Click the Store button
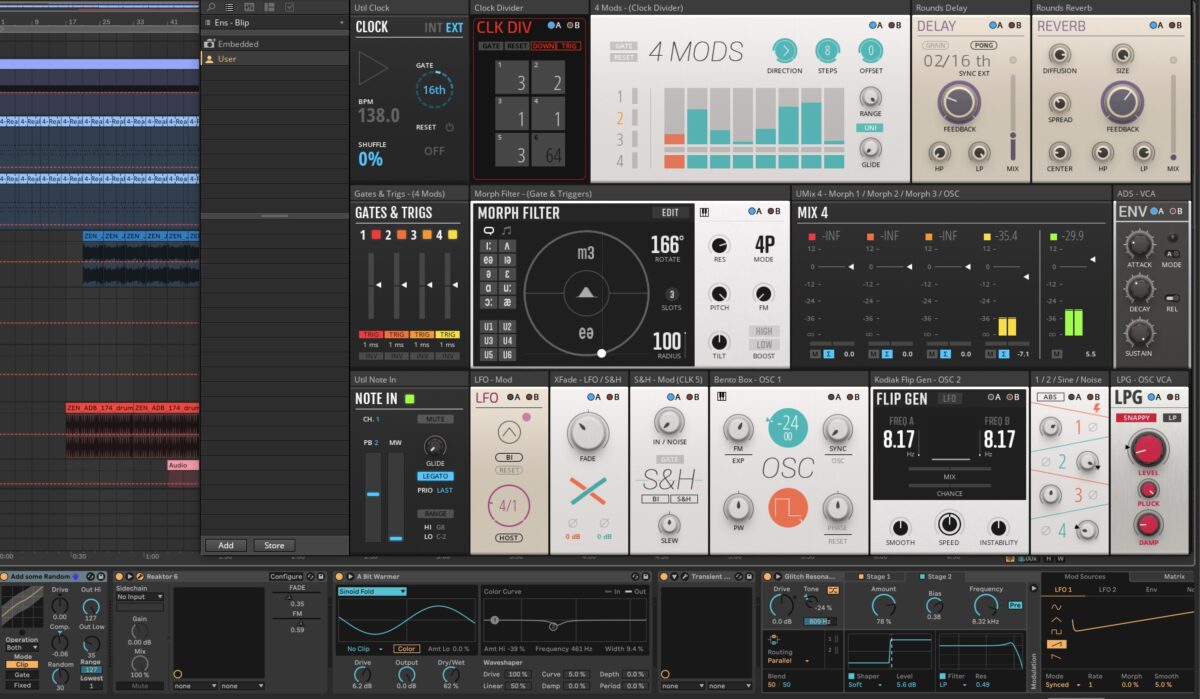 273,546
